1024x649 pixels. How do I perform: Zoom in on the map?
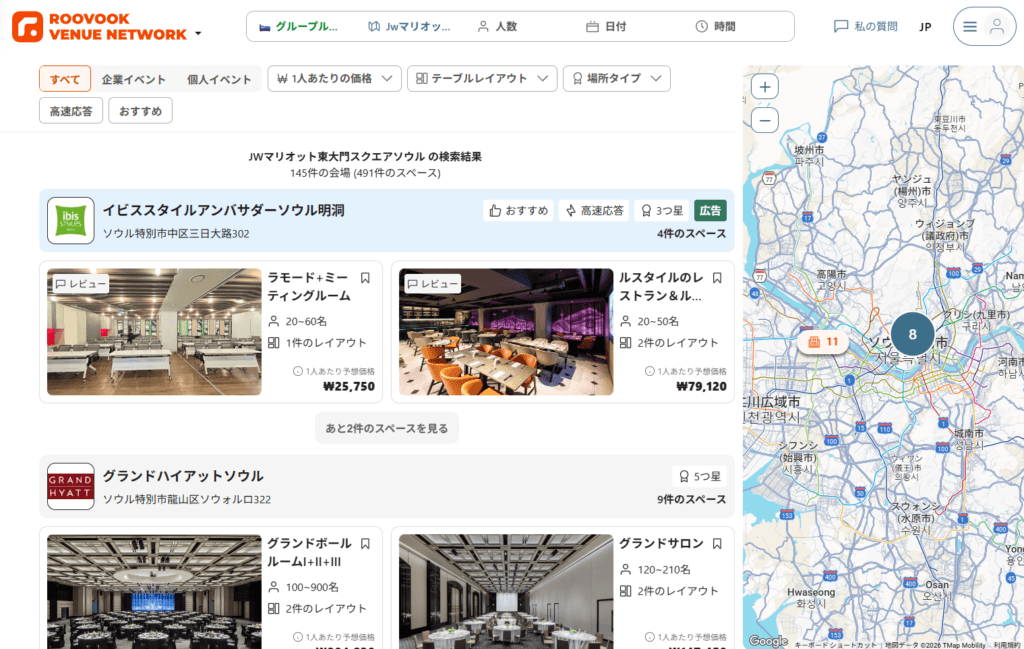765,87
